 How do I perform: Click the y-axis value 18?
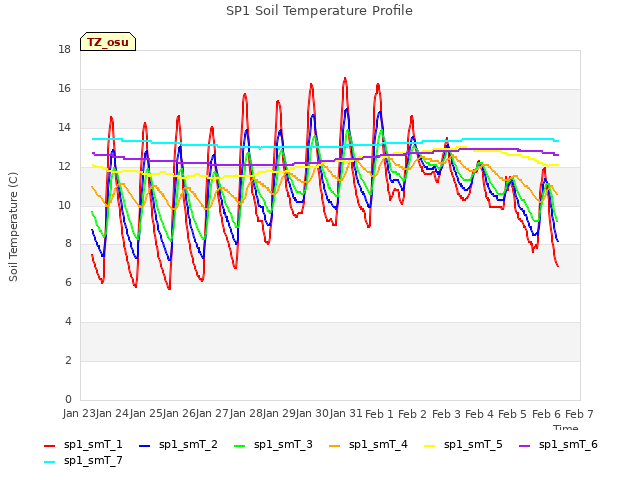[64, 49]
